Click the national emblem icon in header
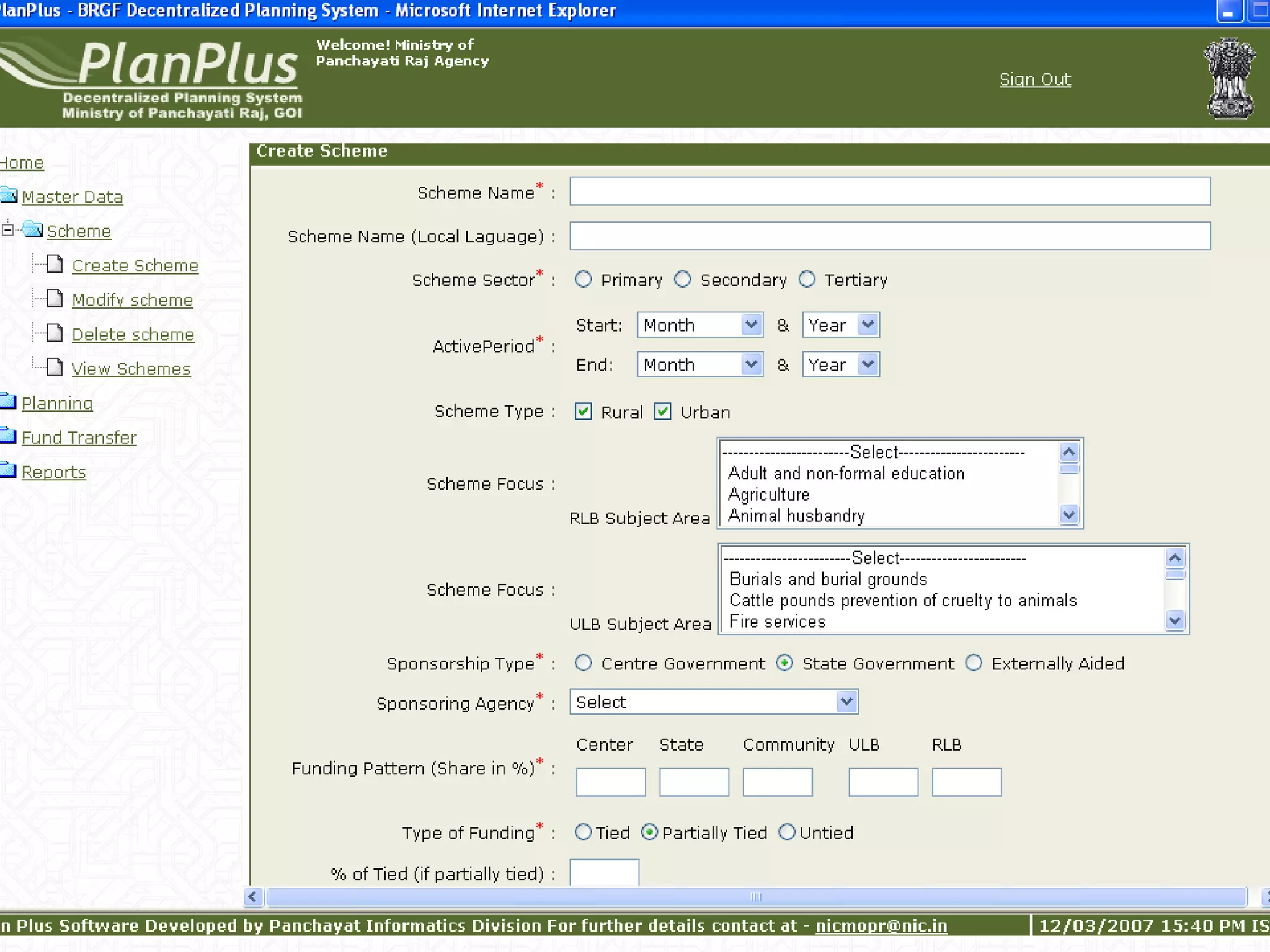1270x952 pixels. click(1230, 78)
